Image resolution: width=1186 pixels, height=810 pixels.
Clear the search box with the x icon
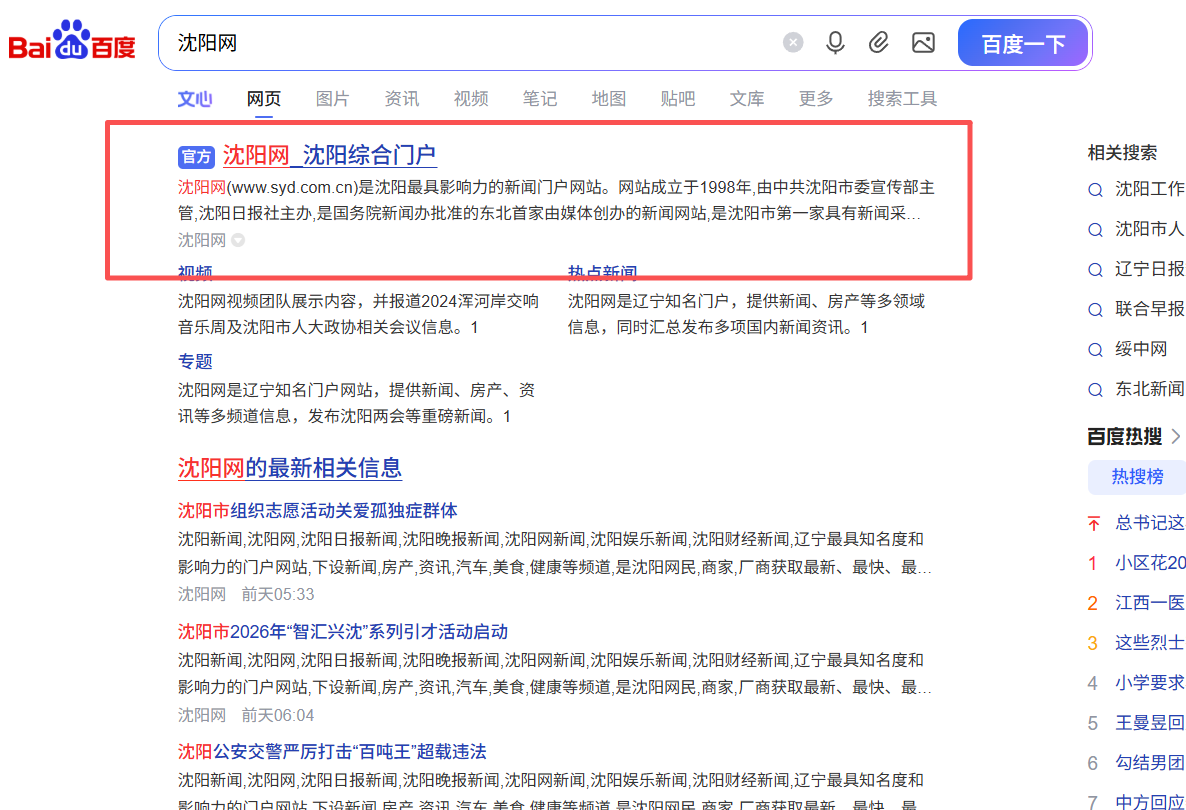coord(793,41)
